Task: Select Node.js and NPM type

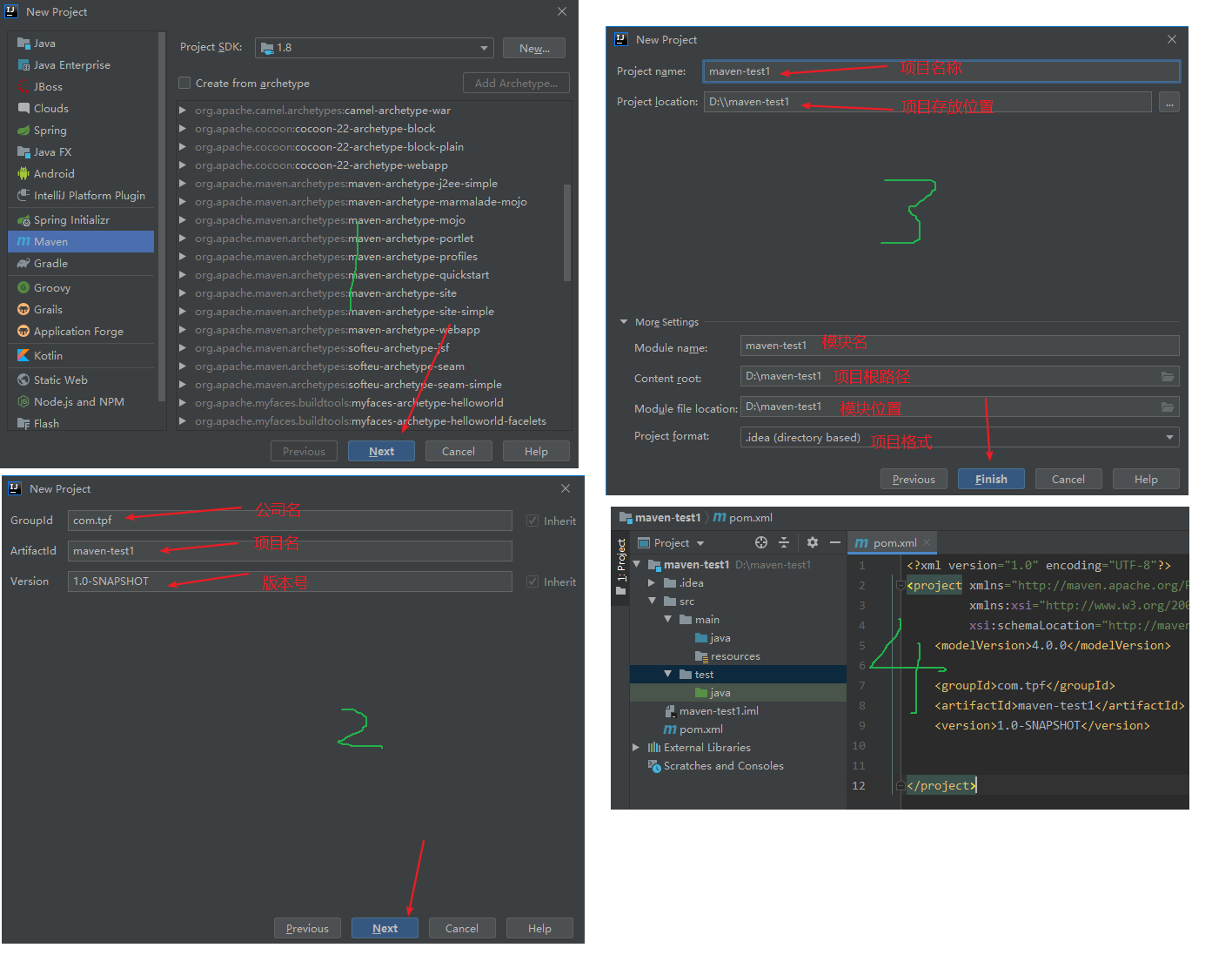Action: coord(81,401)
